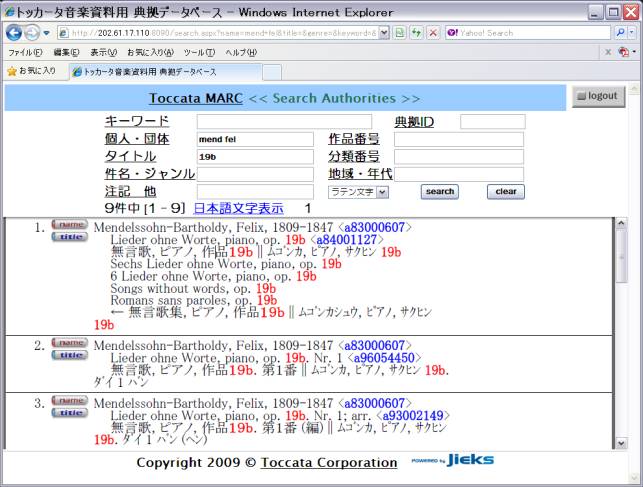This screenshot has height=487, width=643.
Task: Click the name button for result 2
Action: tap(70, 342)
